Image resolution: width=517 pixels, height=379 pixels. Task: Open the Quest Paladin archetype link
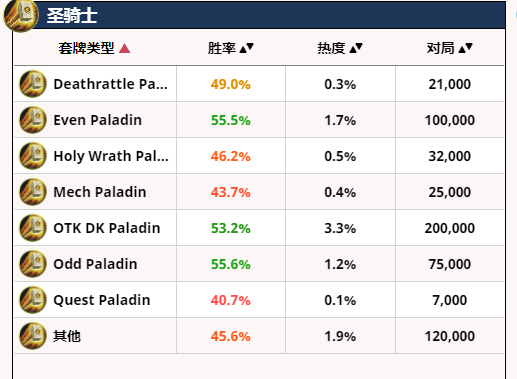(x=102, y=300)
